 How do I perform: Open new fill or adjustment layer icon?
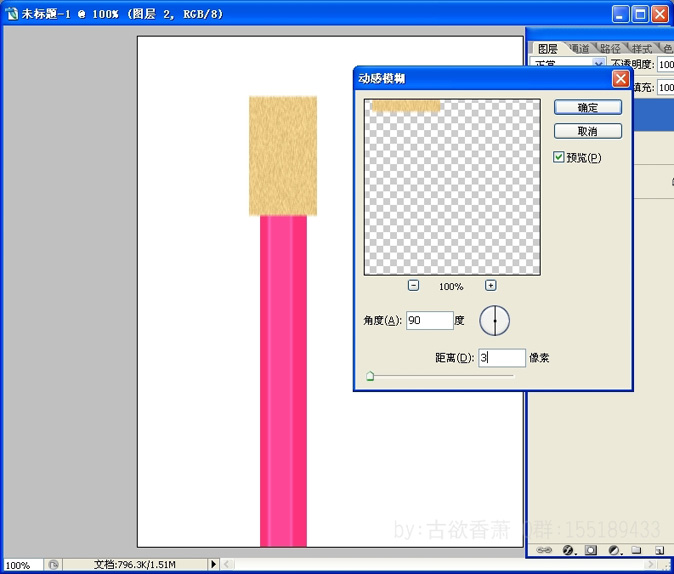(x=614, y=550)
